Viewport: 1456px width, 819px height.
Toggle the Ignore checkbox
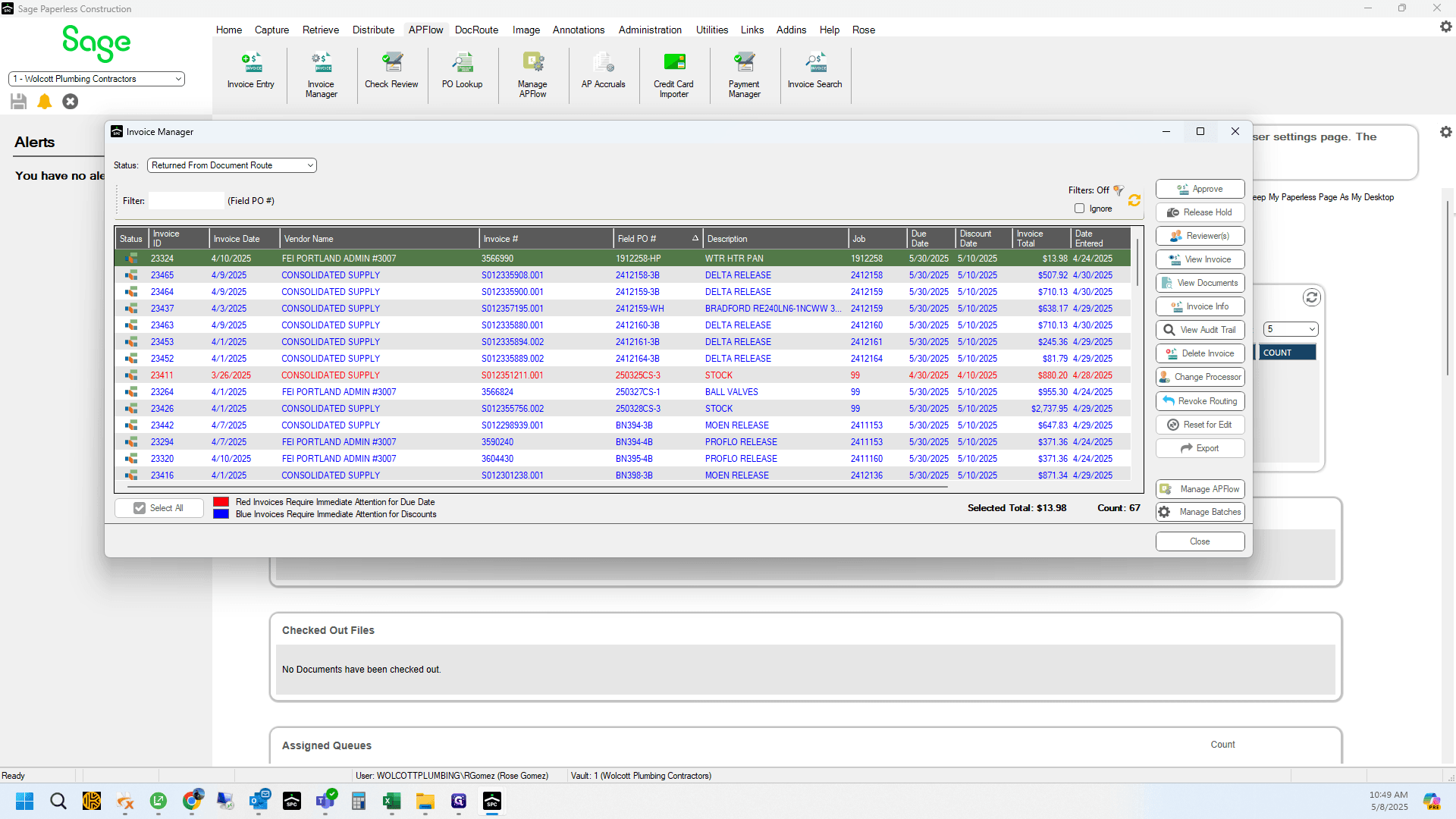pyautogui.click(x=1080, y=209)
